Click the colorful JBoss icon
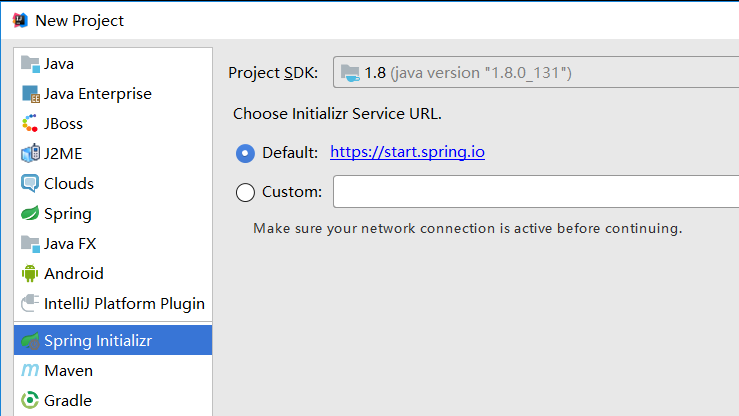This screenshot has height=416, width=739. [x=30, y=123]
